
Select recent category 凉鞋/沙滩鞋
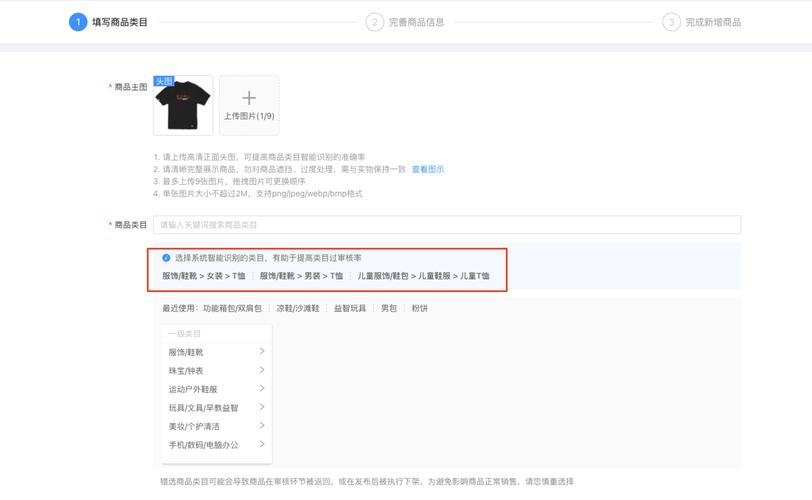point(298,308)
